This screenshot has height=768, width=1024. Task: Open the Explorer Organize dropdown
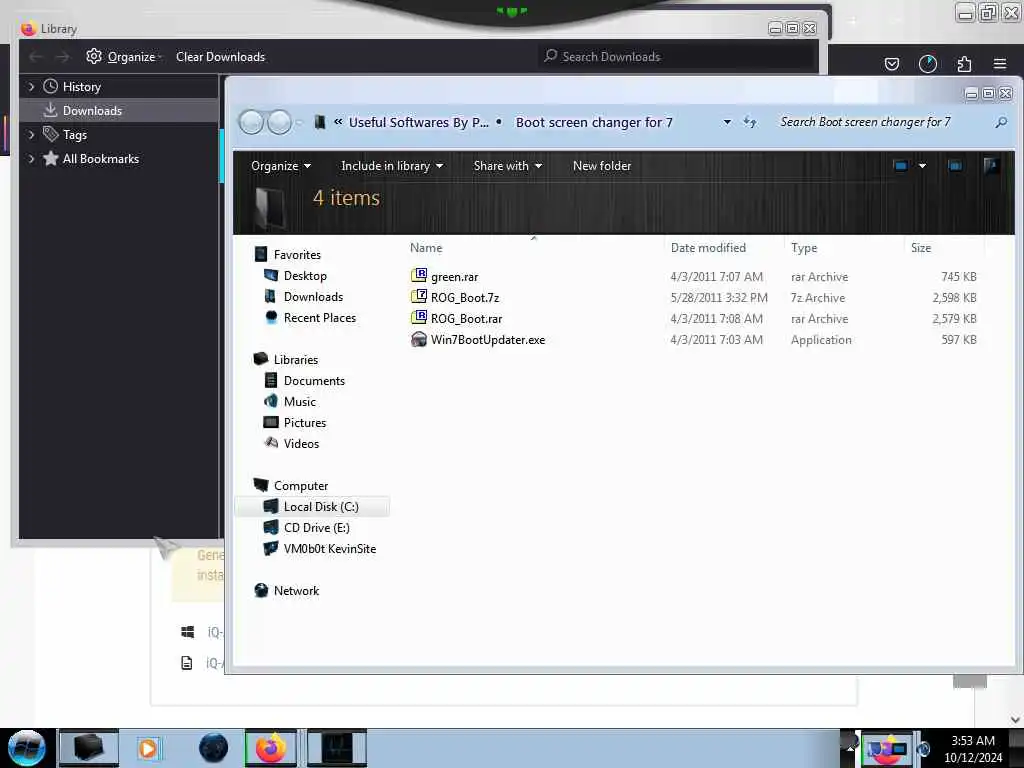coord(281,166)
